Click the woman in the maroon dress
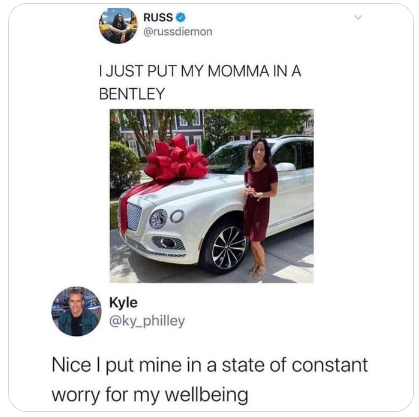The height and width of the screenshot is (417, 419). pos(259,207)
